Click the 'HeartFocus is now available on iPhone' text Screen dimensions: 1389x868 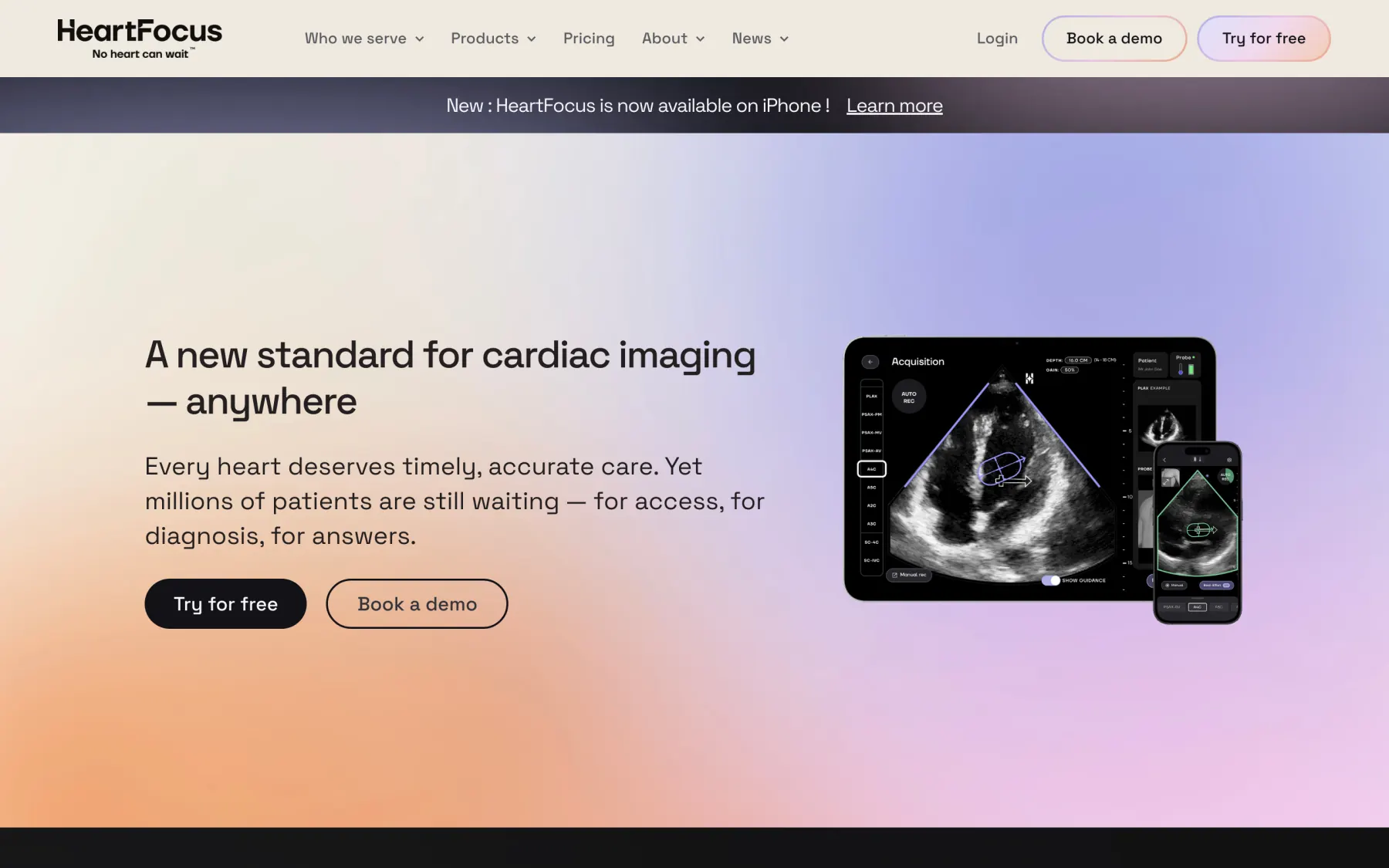pos(638,106)
